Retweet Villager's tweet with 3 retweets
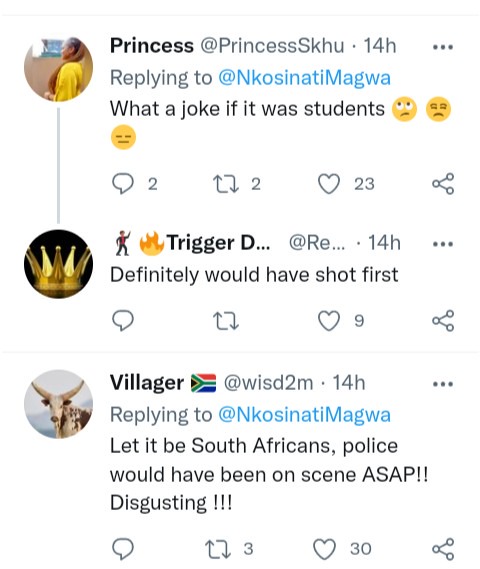 pyautogui.click(x=218, y=549)
